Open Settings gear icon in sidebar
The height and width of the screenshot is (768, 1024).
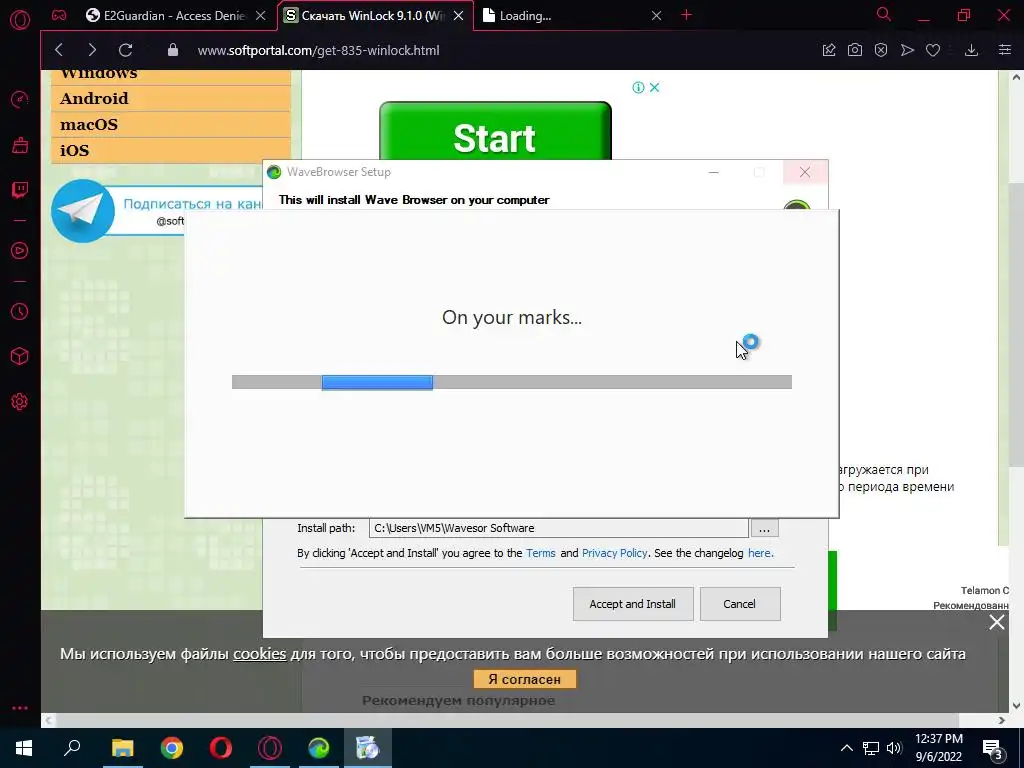[x=20, y=402]
